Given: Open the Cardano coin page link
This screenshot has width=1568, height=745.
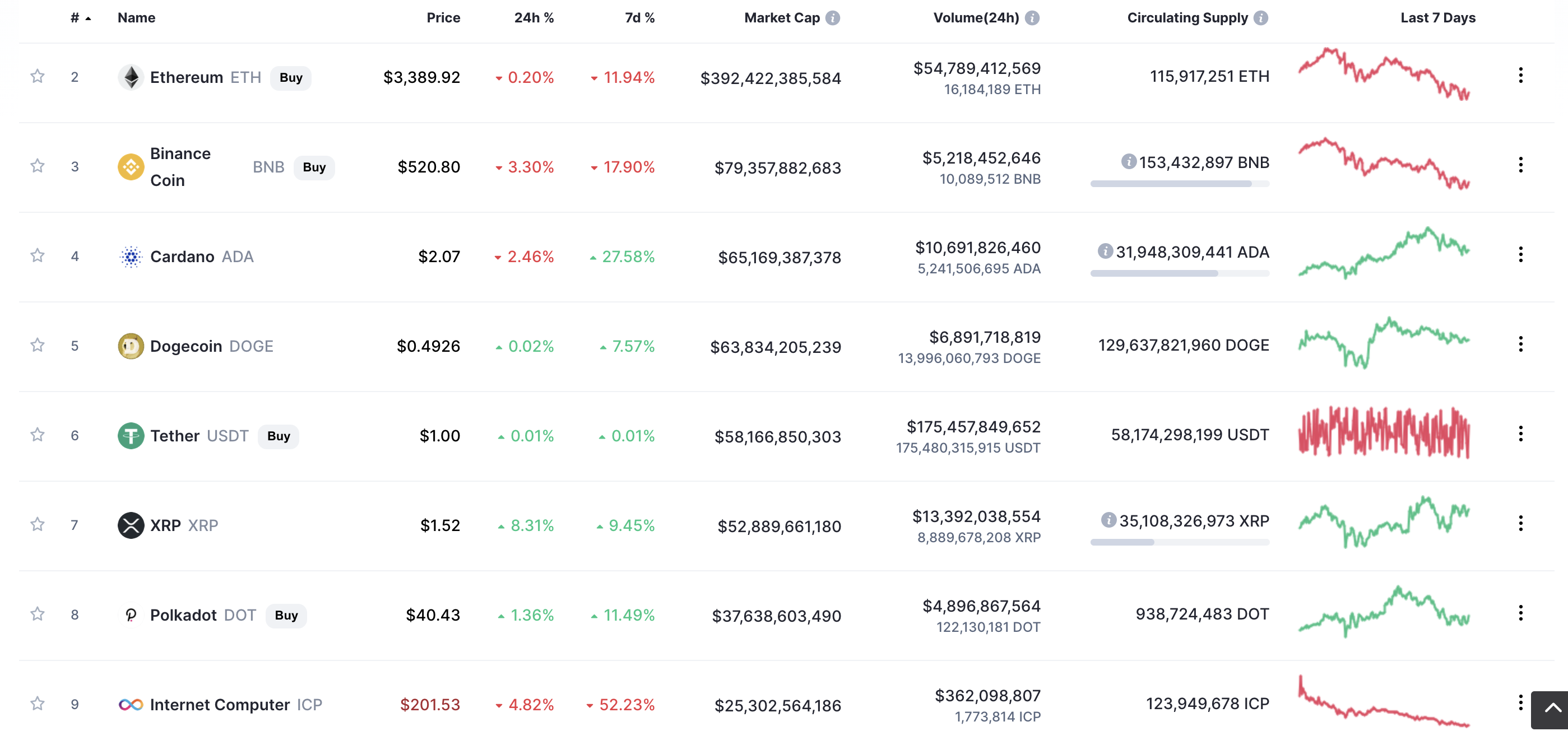Looking at the screenshot, I should (202, 257).
